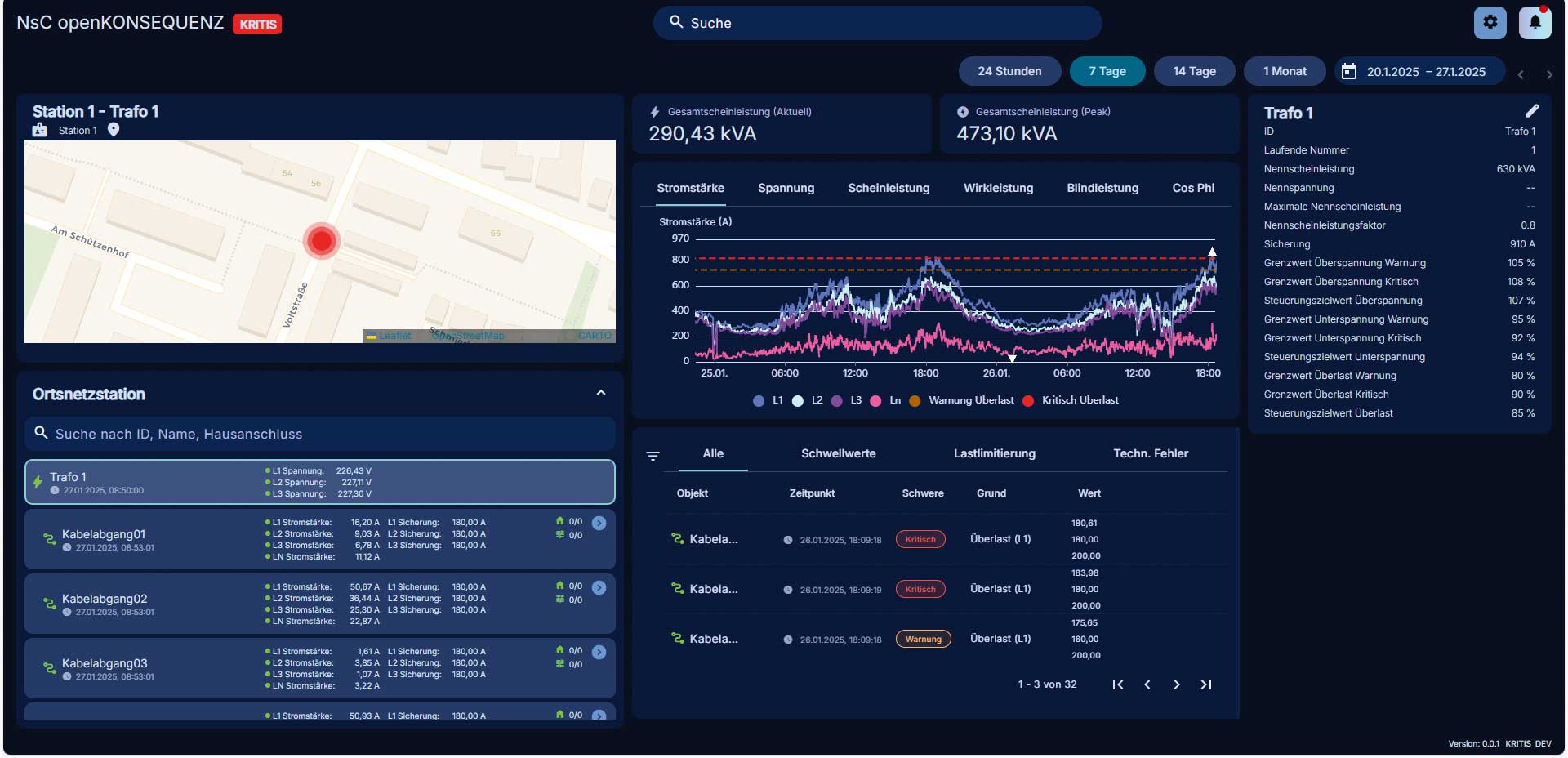Switch to the Schwellwerte tab

click(838, 453)
